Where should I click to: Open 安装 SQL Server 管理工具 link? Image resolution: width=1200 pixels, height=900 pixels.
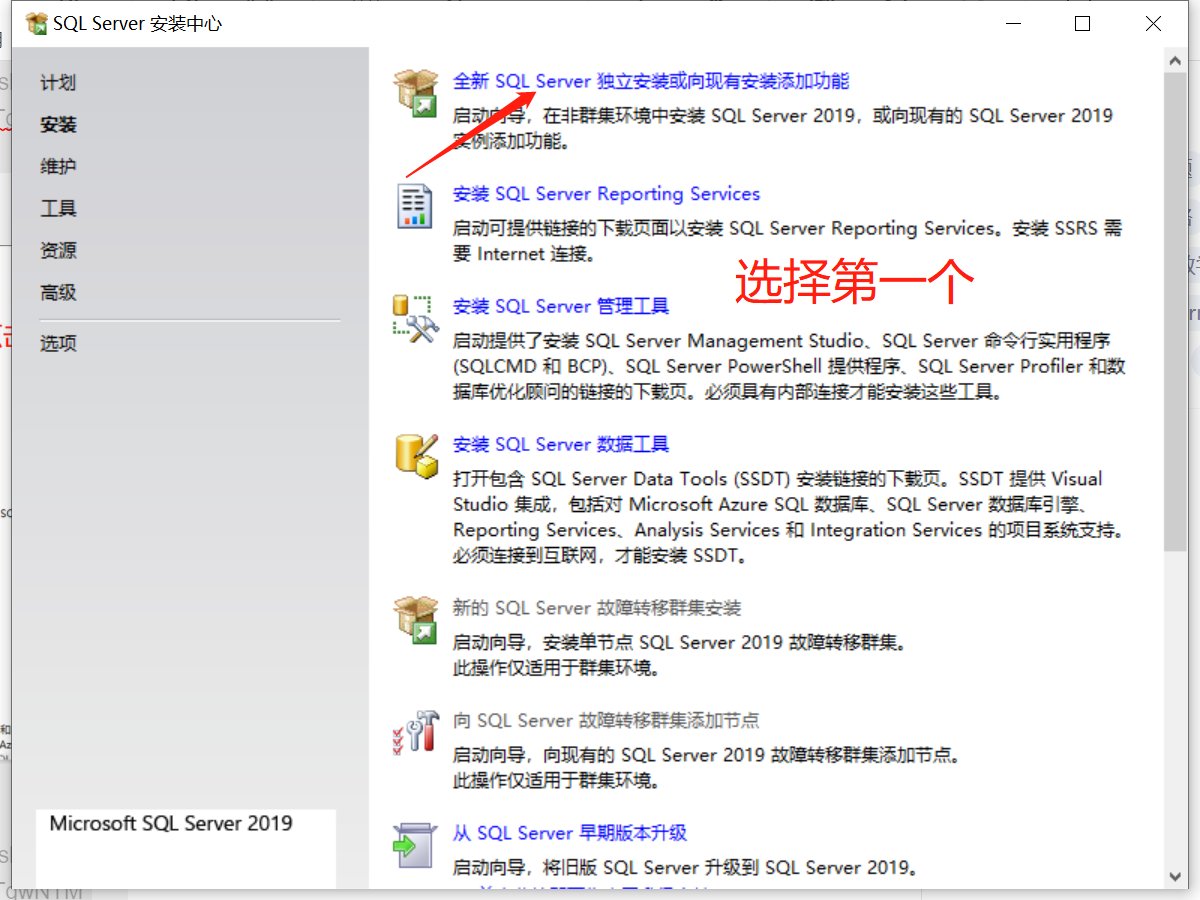point(561,306)
